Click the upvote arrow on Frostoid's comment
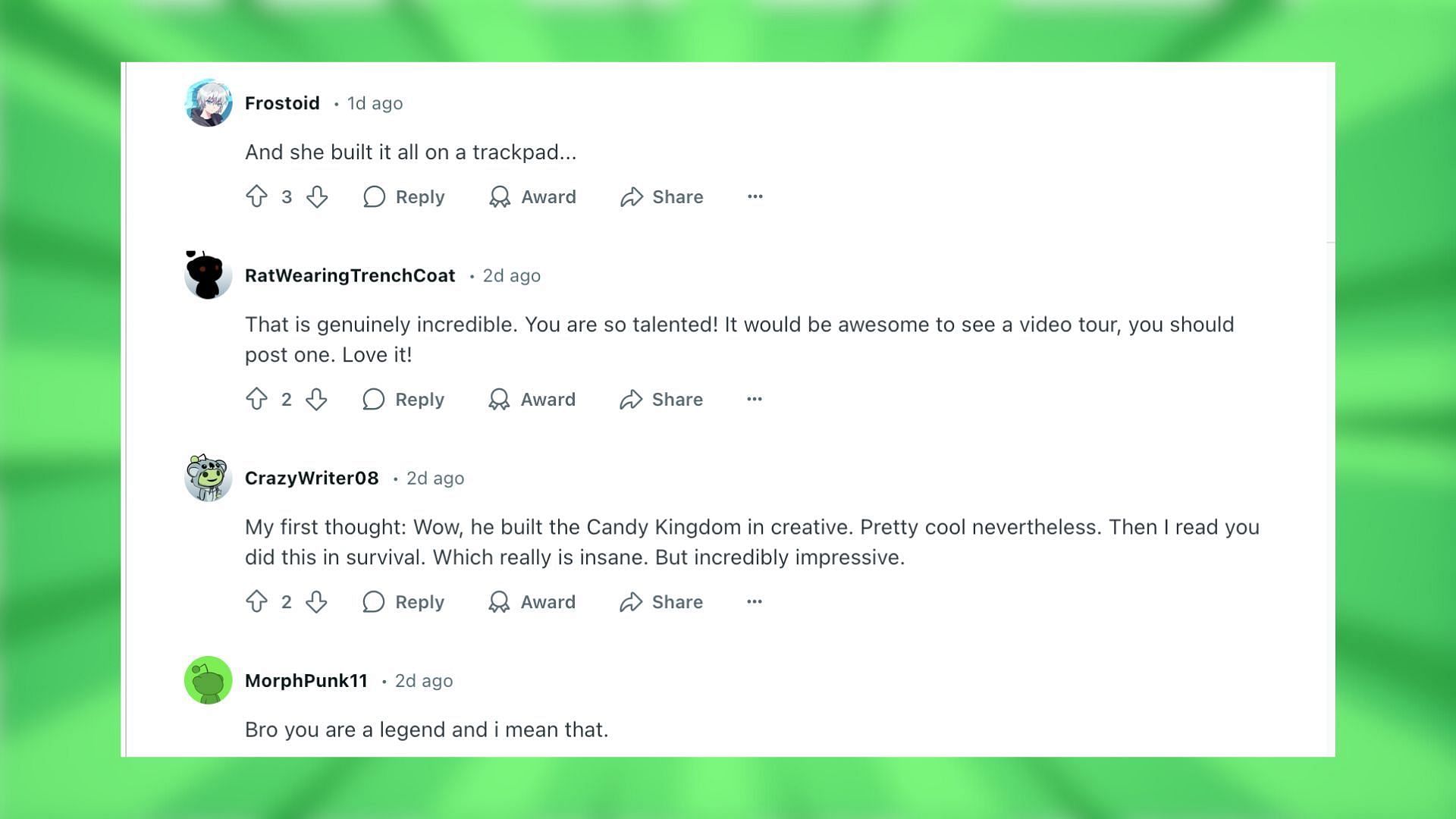This screenshot has width=1456, height=819. coord(256,196)
